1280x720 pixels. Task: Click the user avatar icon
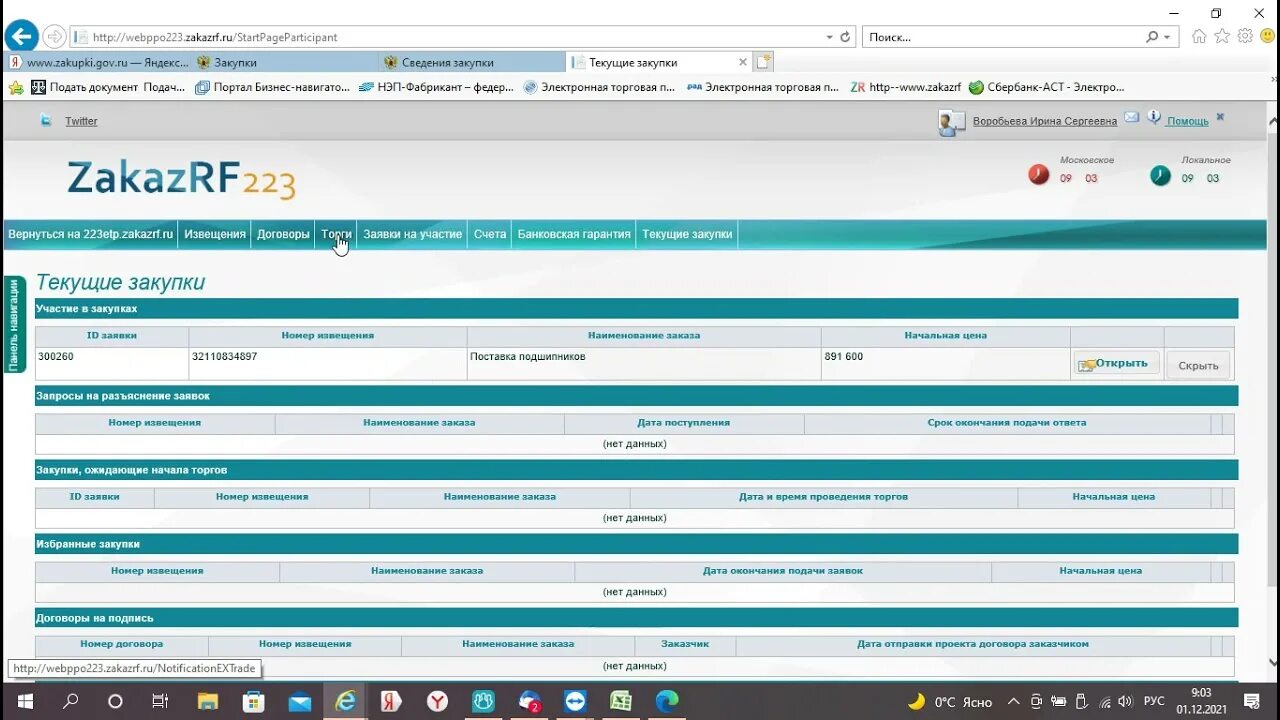pos(951,123)
